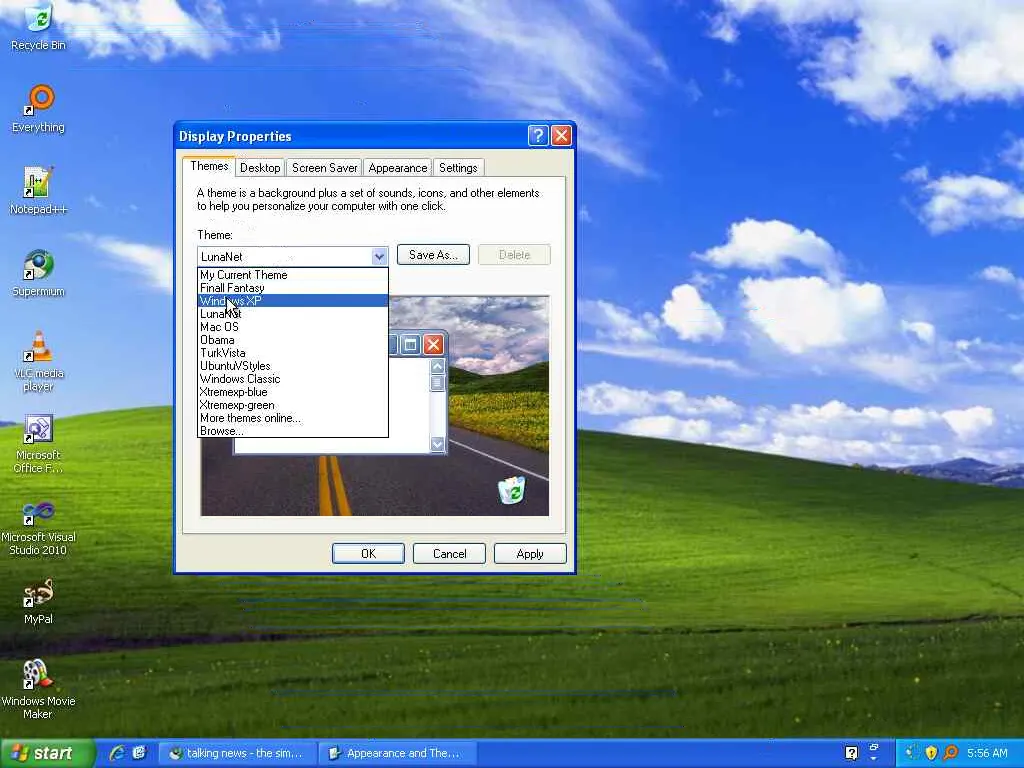Choose the UbuntuVStyles theme
The image size is (1024, 768).
[x=293, y=366]
